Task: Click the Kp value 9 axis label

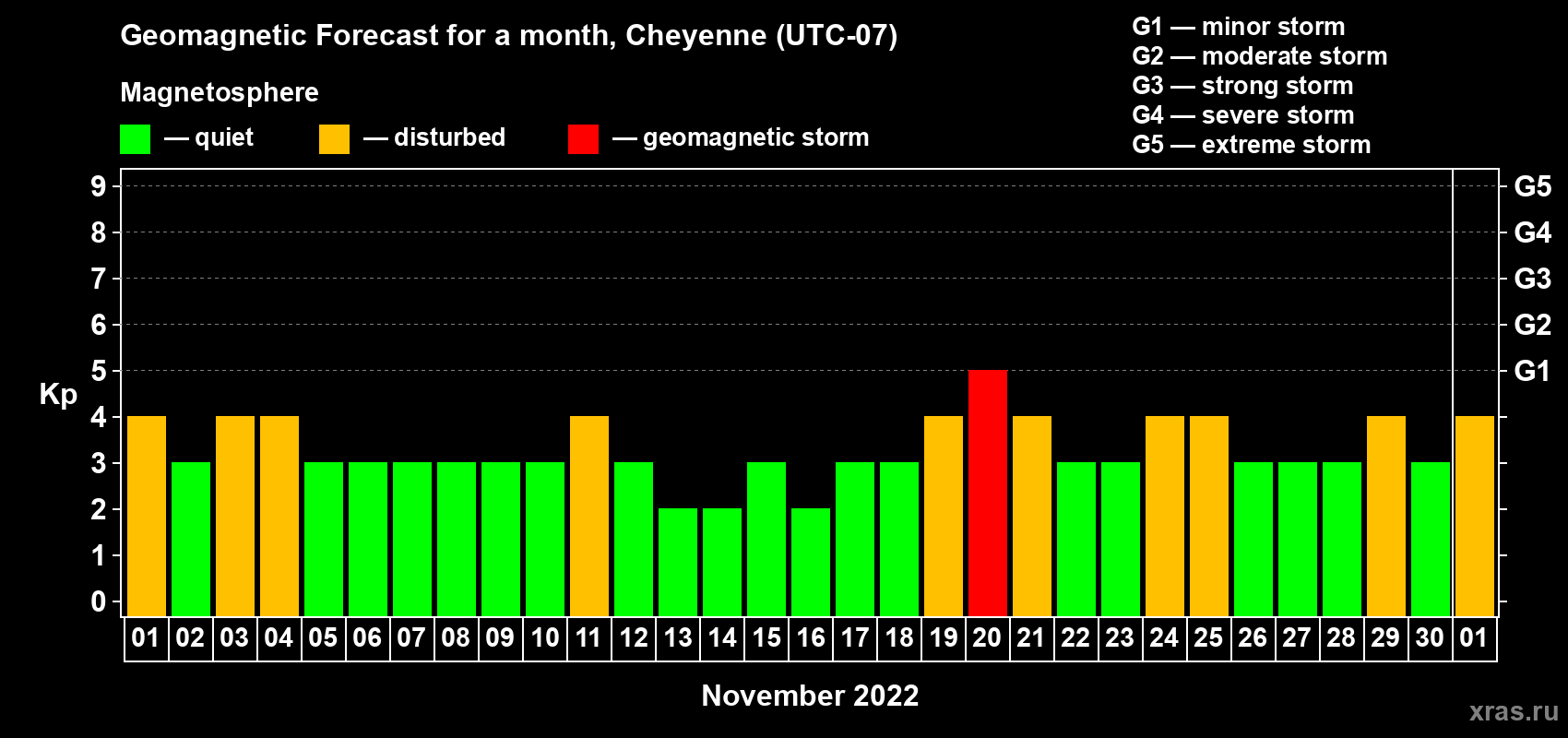Action: coord(99,186)
